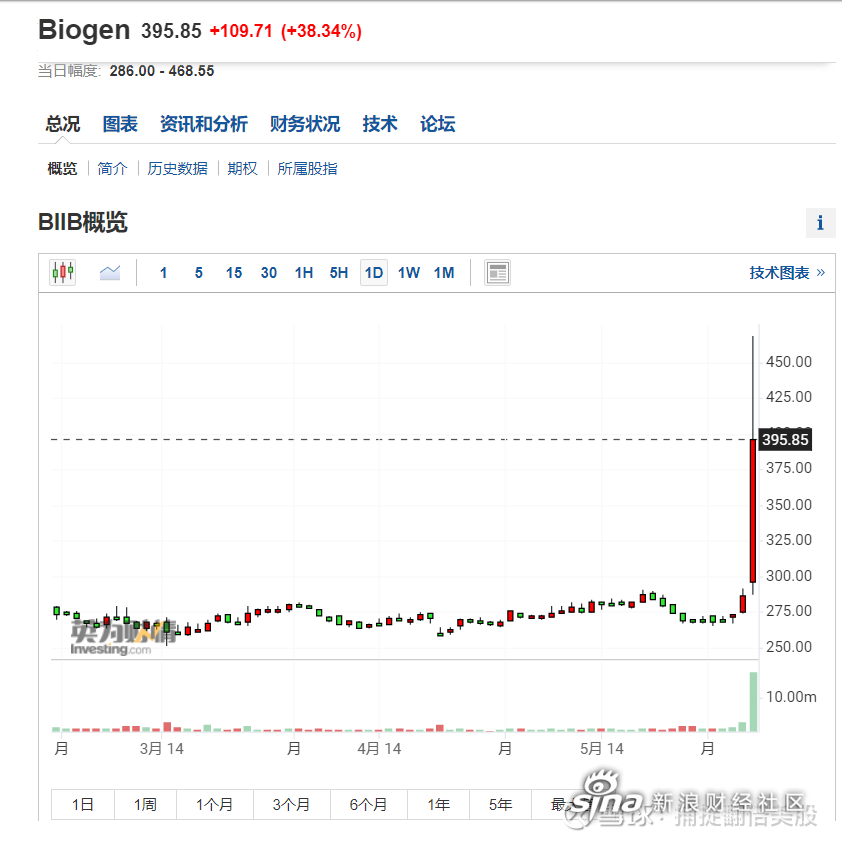
Task: Select the 1W chart interval
Action: pyautogui.click(x=409, y=273)
